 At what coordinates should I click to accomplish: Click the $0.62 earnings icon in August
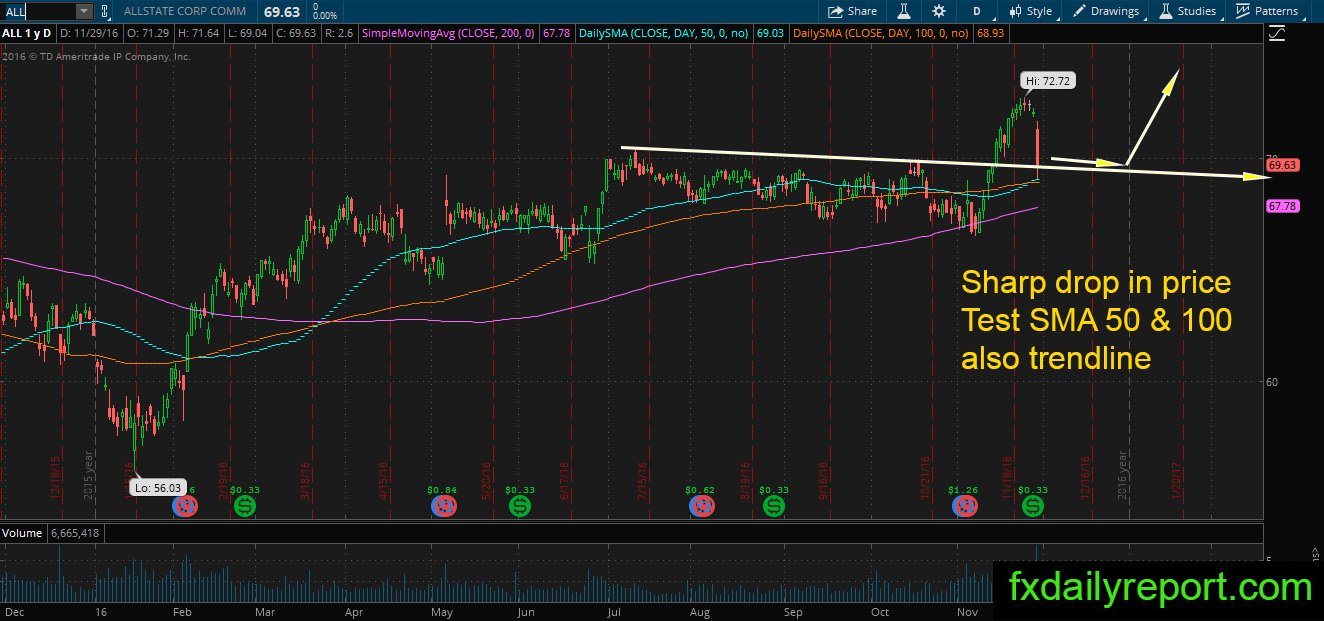click(x=702, y=506)
